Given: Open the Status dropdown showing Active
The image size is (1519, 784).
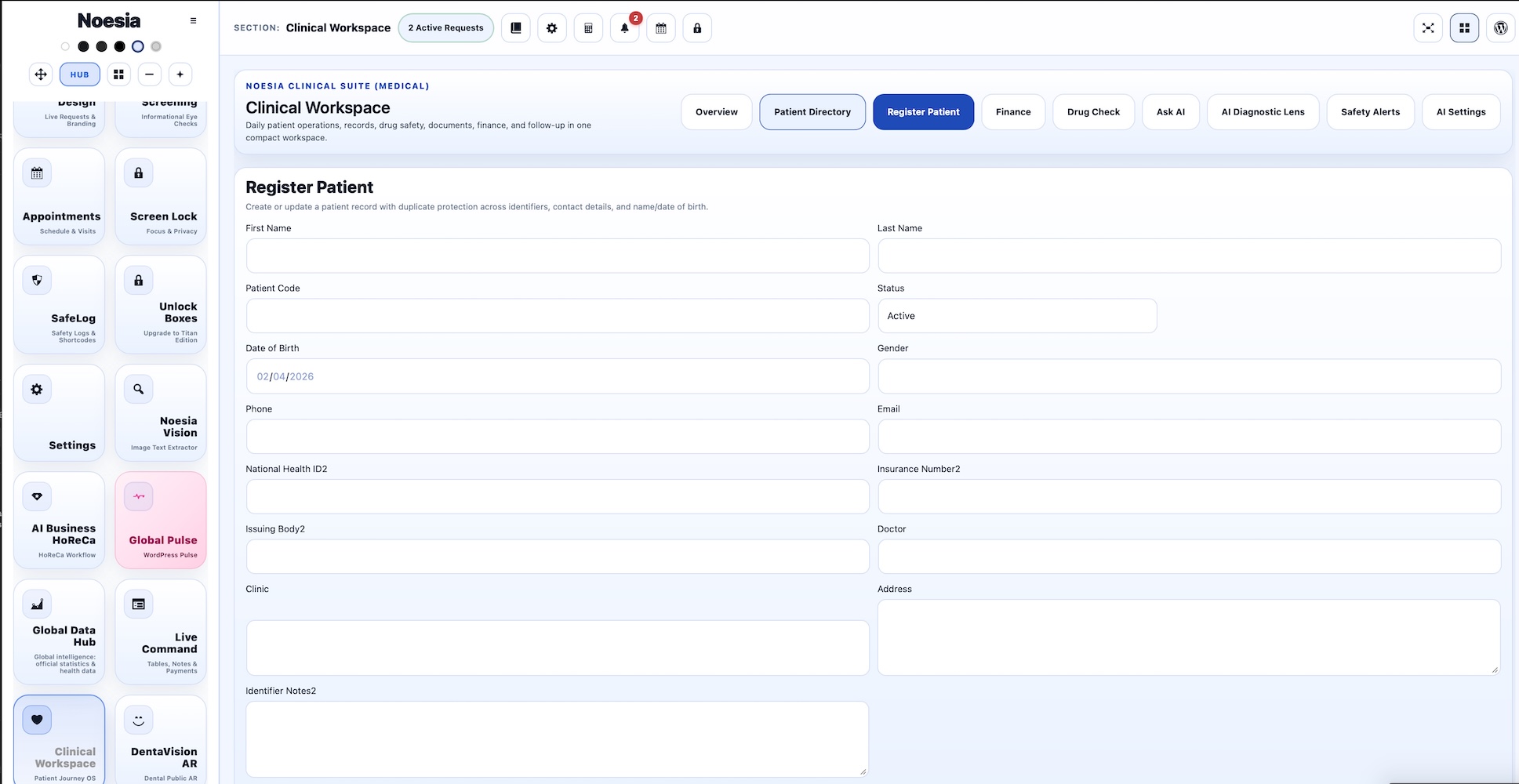Looking at the screenshot, I should [x=1017, y=316].
